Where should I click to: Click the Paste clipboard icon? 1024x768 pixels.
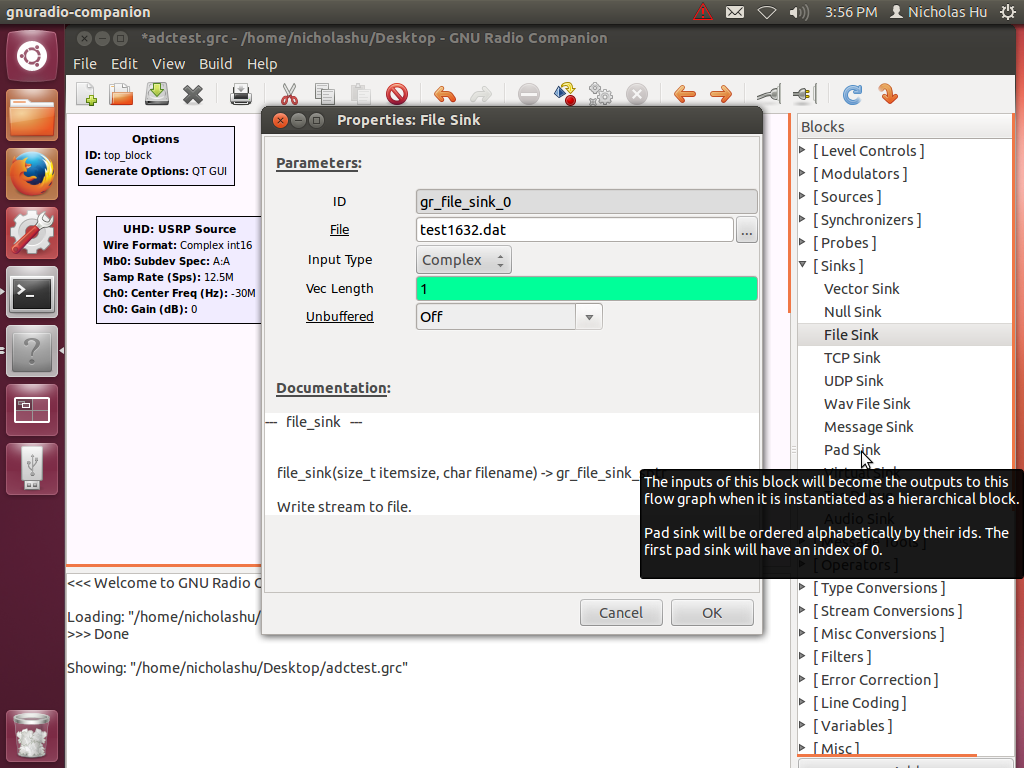(x=360, y=95)
